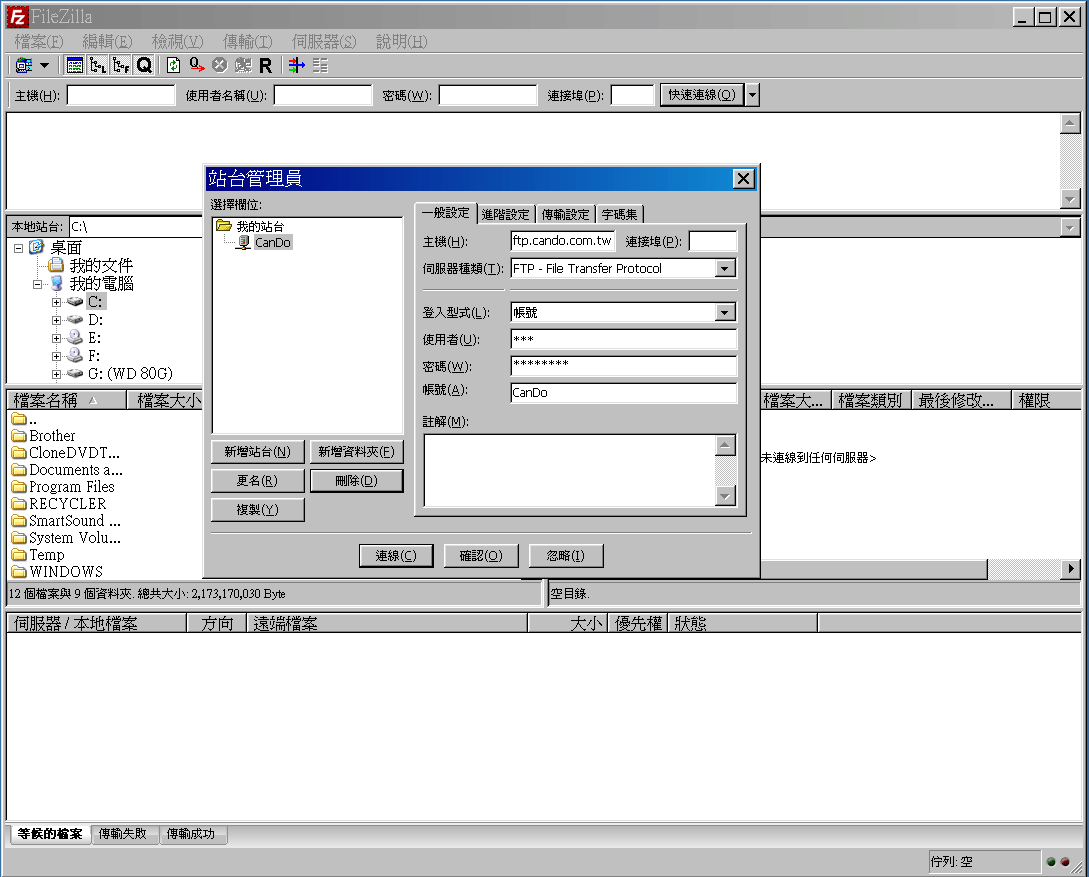Click the 刪除(D) button
Screen dimensions: 1089x877
pyautogui.click(x=356, y=481)
